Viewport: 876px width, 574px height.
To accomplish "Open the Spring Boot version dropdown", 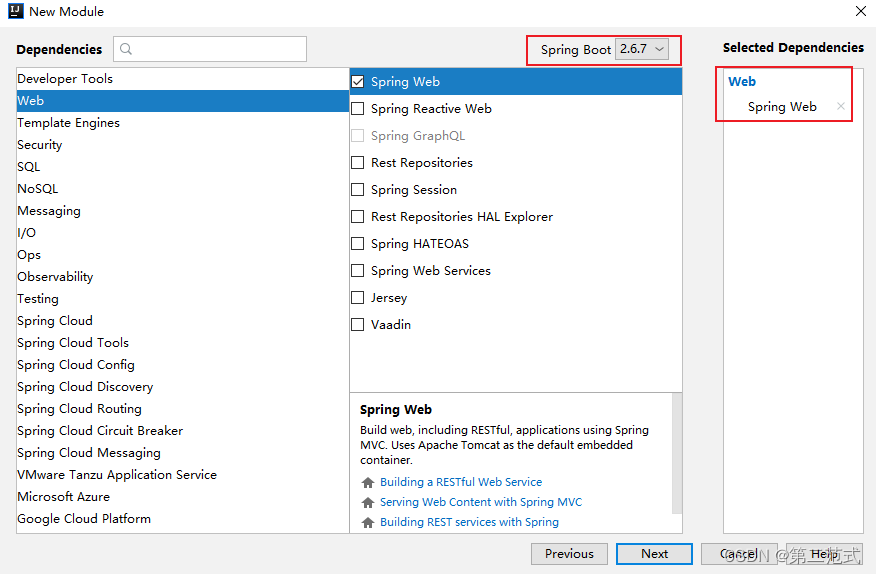I will [641, 49].
